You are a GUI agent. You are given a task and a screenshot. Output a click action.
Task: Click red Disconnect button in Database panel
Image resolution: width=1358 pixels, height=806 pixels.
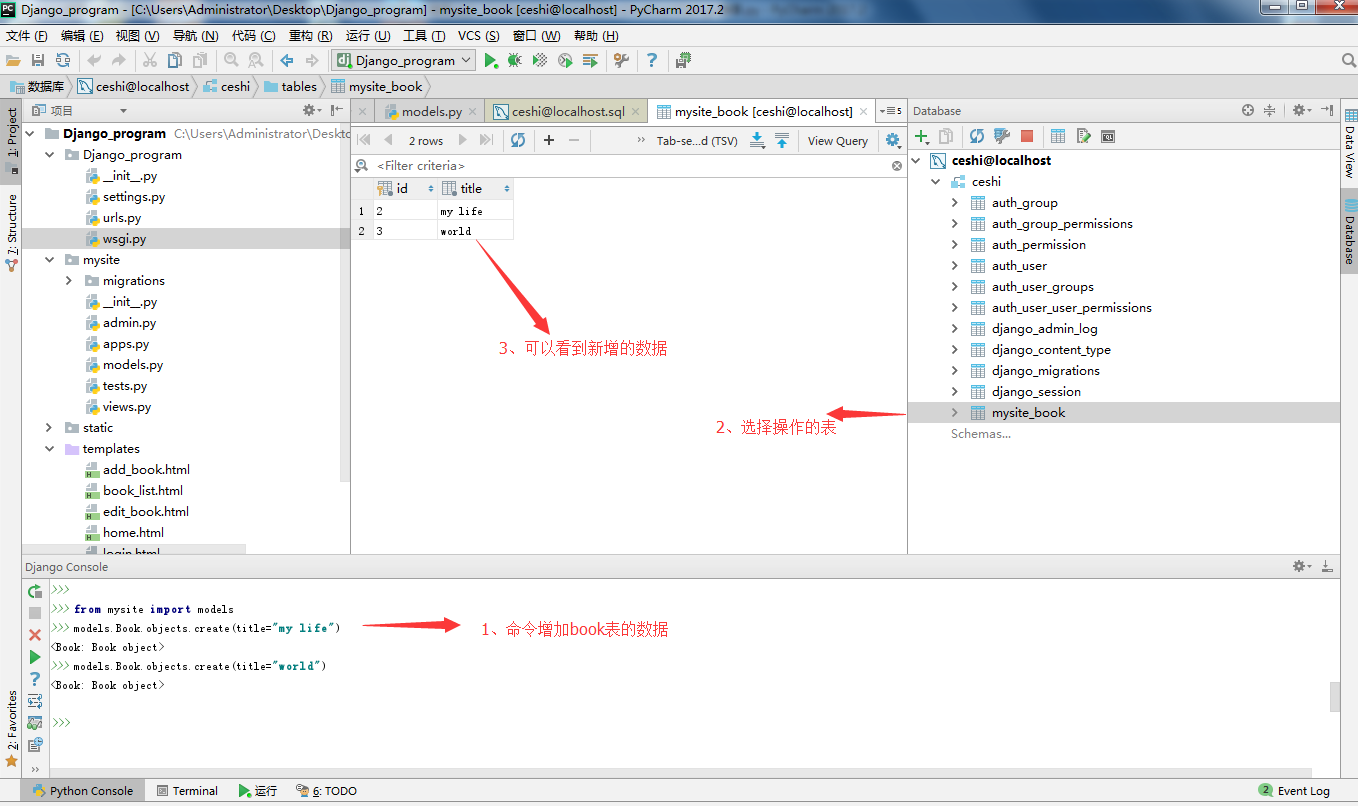coord(1027,136)
